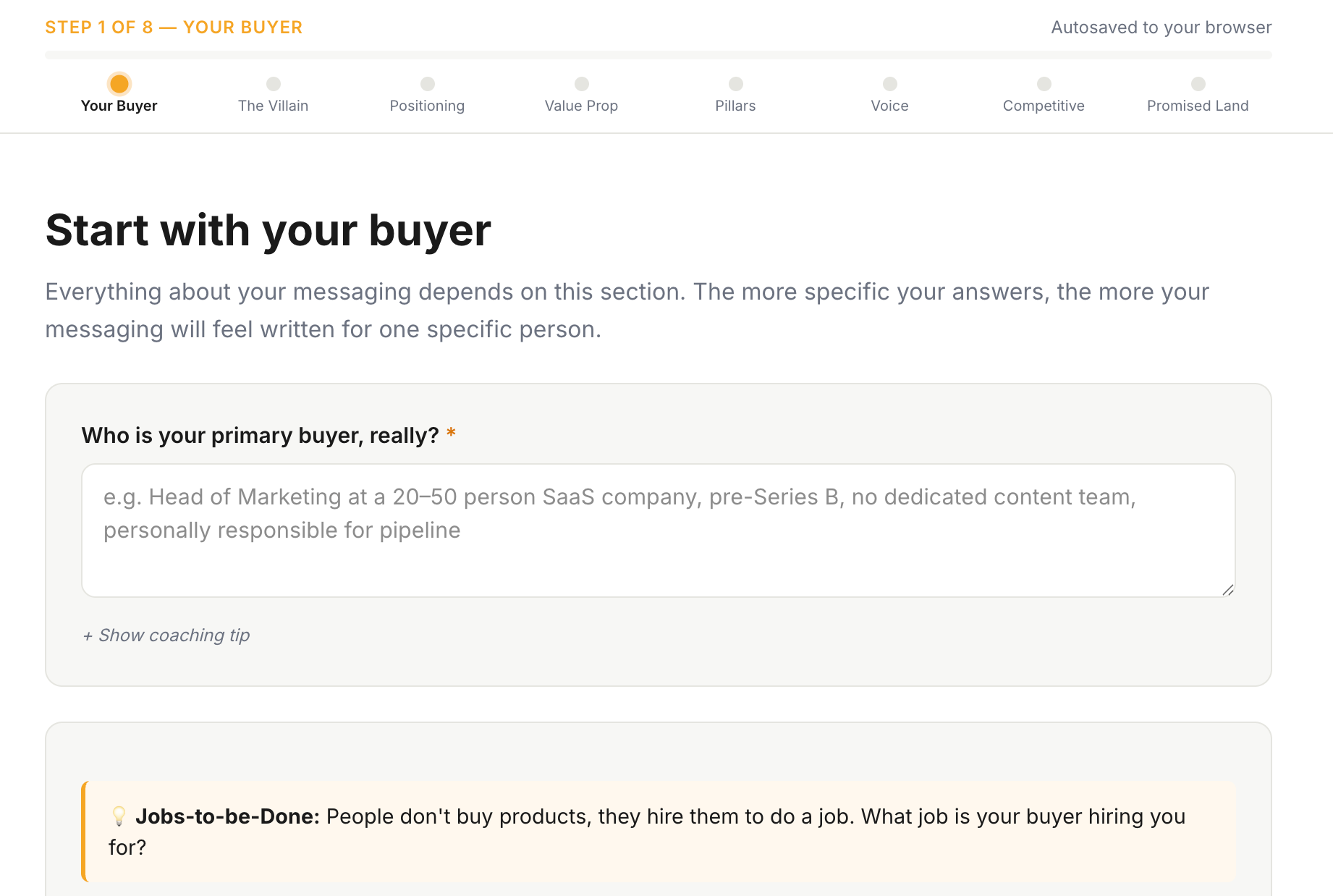Switch to the Value Prop step
This screenshot has height=896, width=1333.
[581, 94]
